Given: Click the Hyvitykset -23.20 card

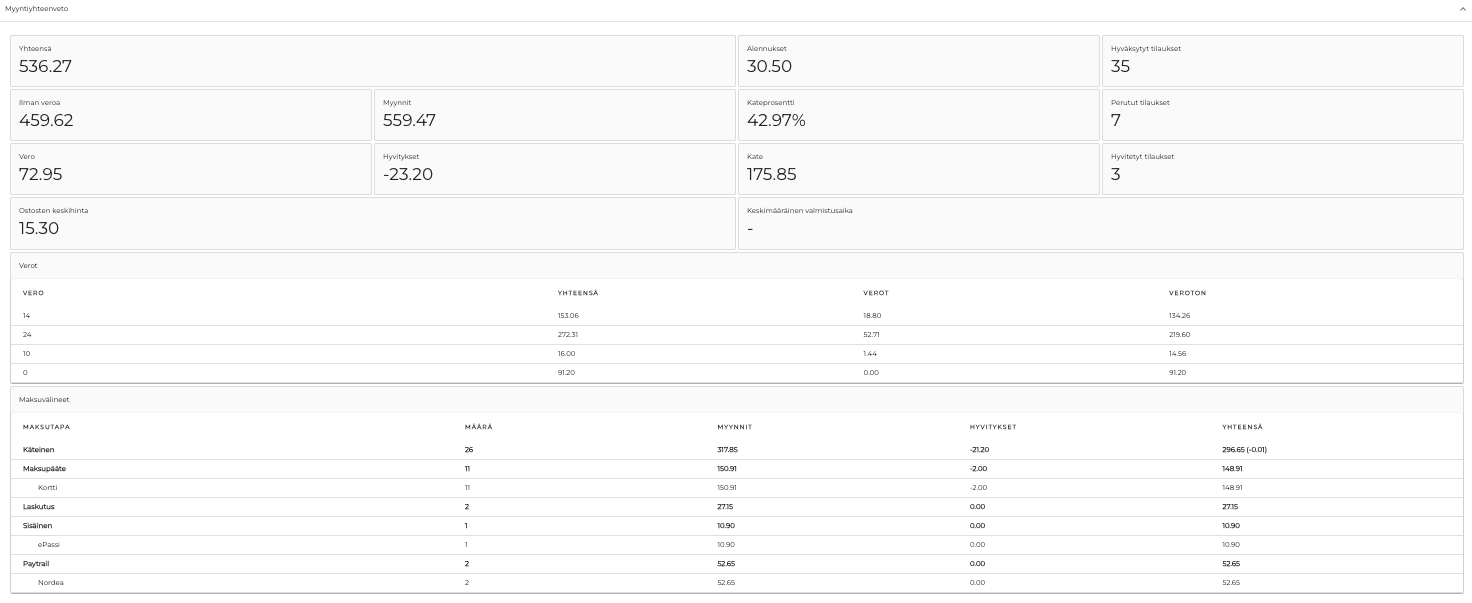Looking at the screenshot, I should point(553,169).
